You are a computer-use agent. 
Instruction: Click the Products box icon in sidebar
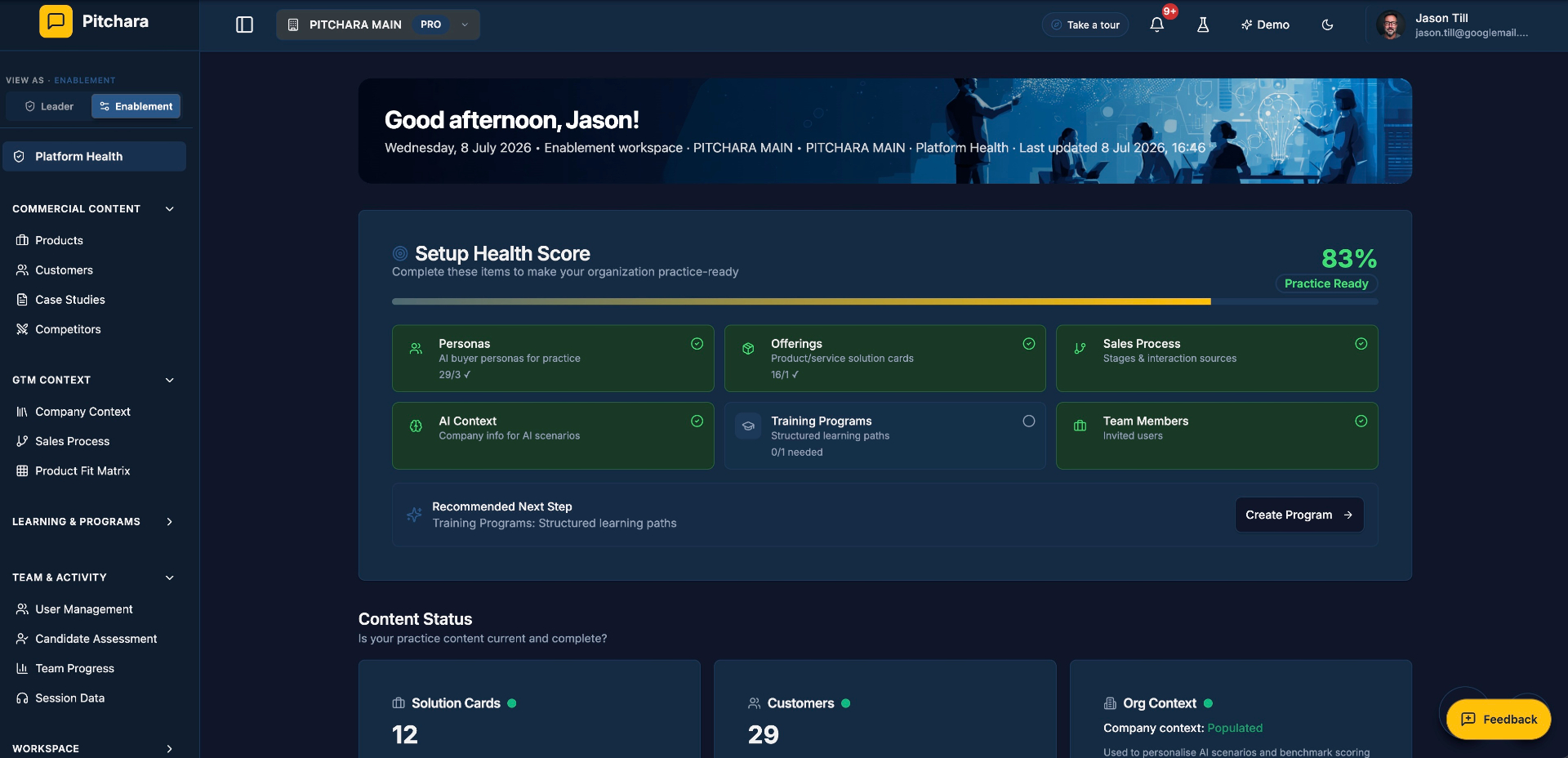click(22, 240)
